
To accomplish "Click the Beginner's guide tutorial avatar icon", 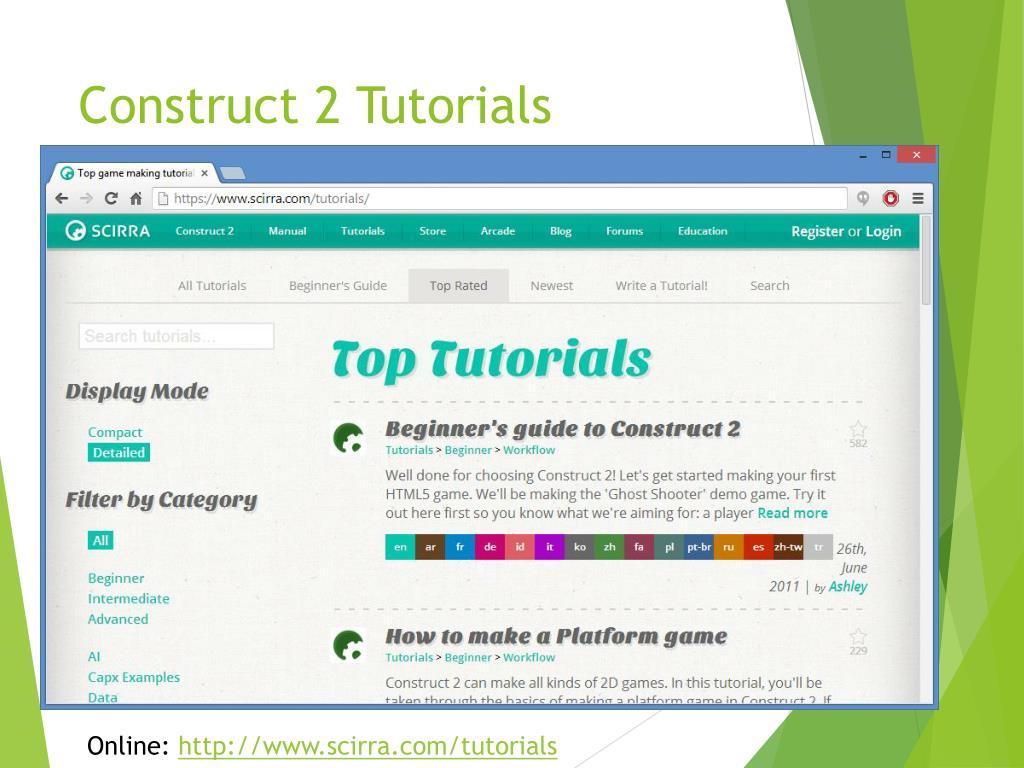I will tap(349, 438).
